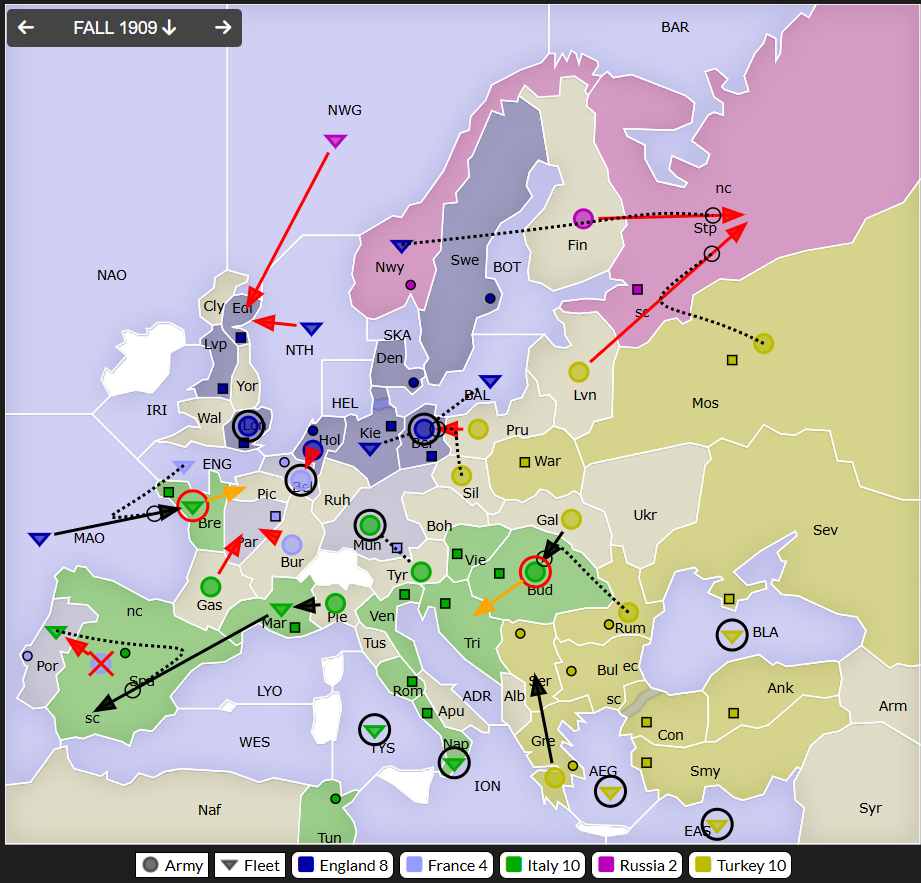Select the Turkish fleet in BLA

[731, 635]
